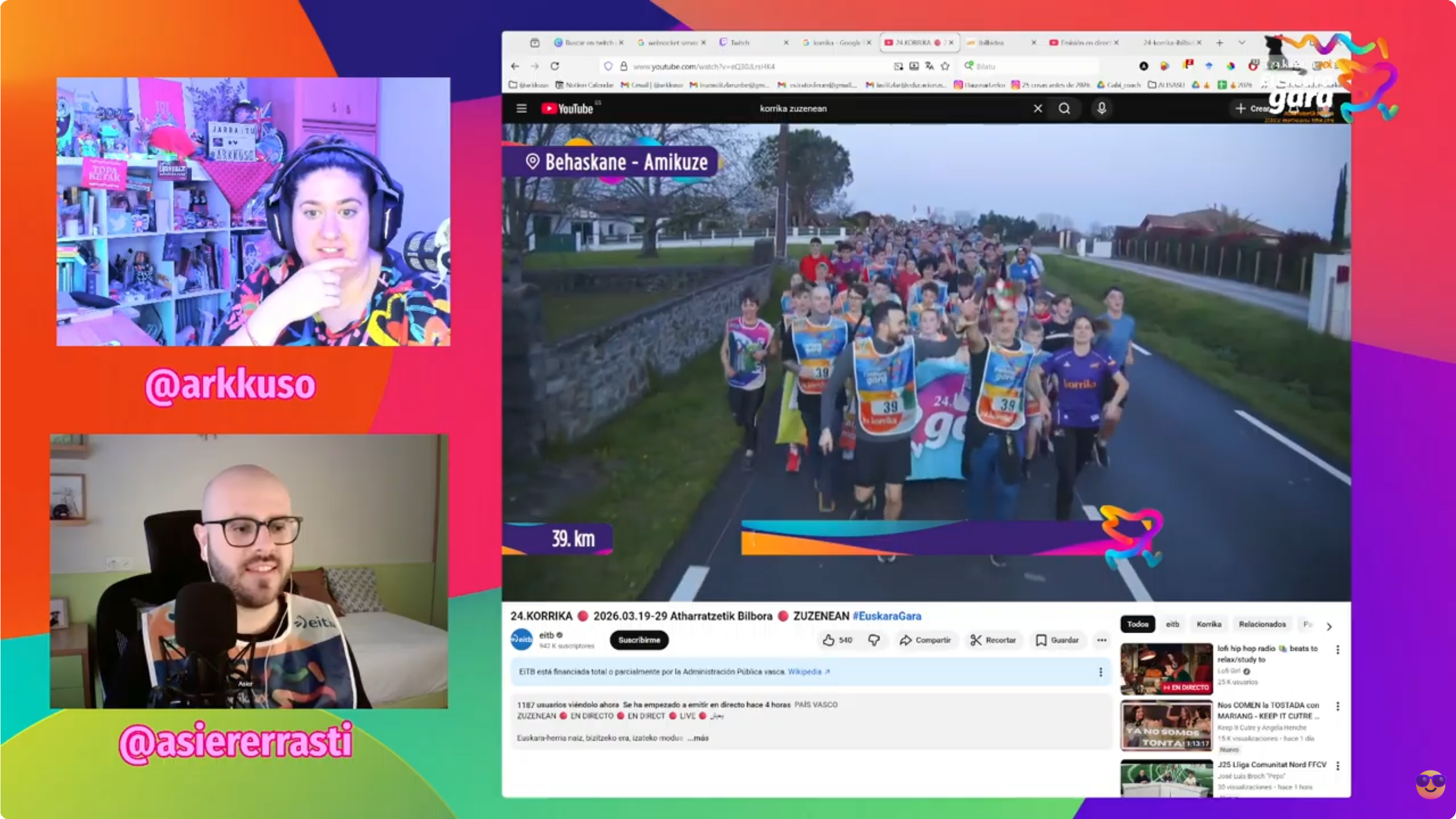
Task: Expand video description with ...más
Action: [697, 738]
